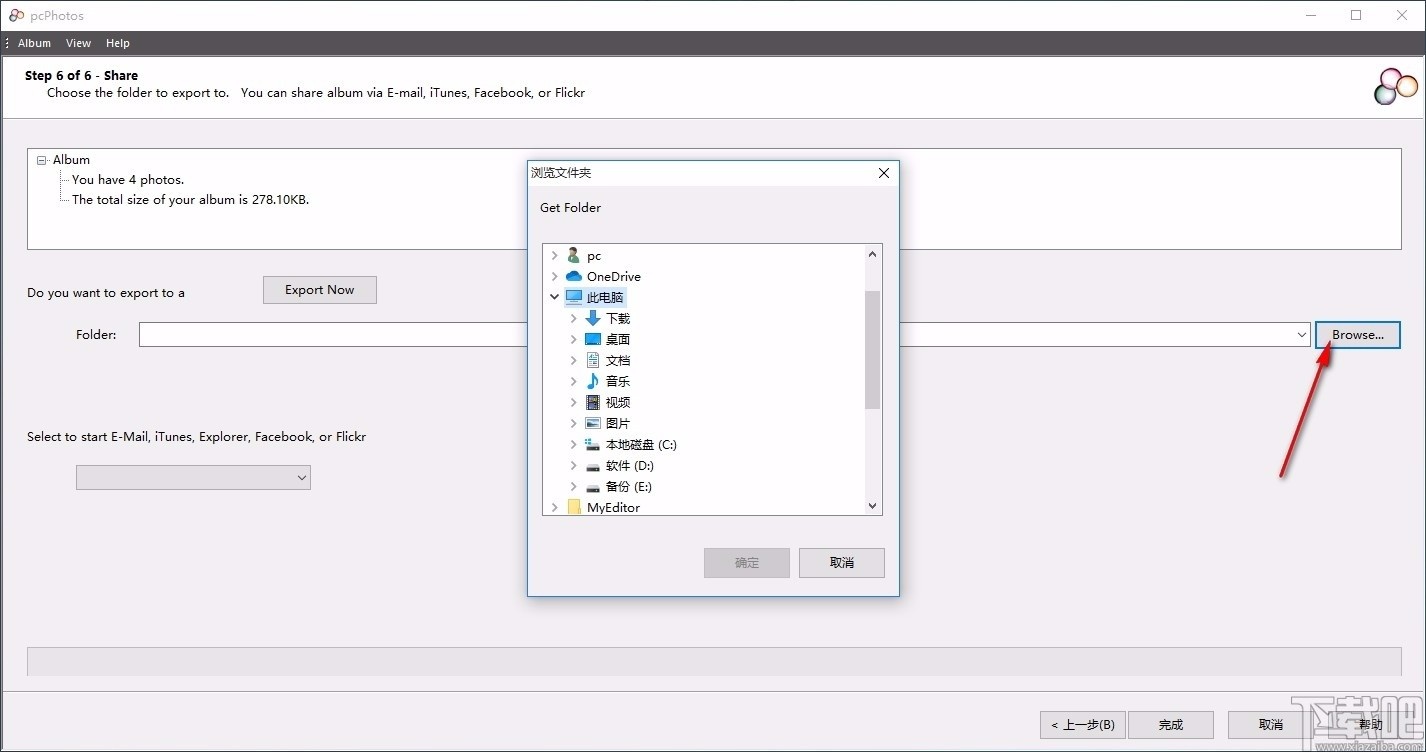This screenshot has height=752, width=1426.
Task: Click the 备份 (E:) drive icon
Action: coord(593,487)
